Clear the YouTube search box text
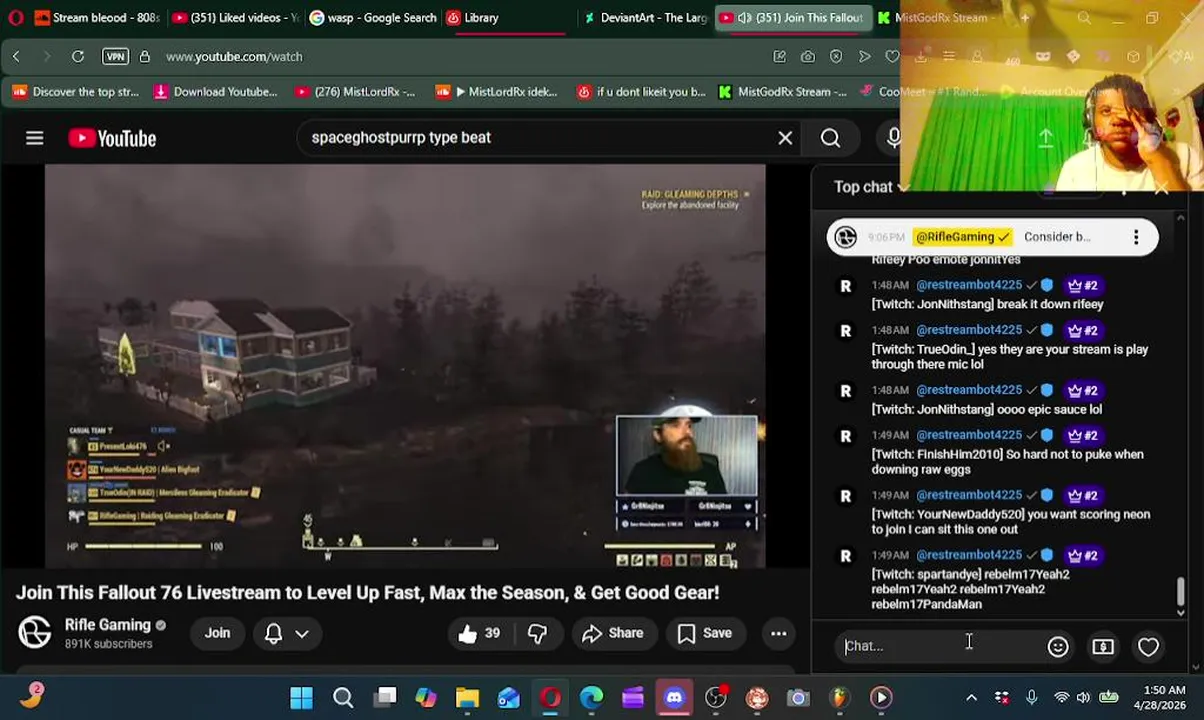Image resolution: width=1204 pixels, height=720 pixels. 785,138
